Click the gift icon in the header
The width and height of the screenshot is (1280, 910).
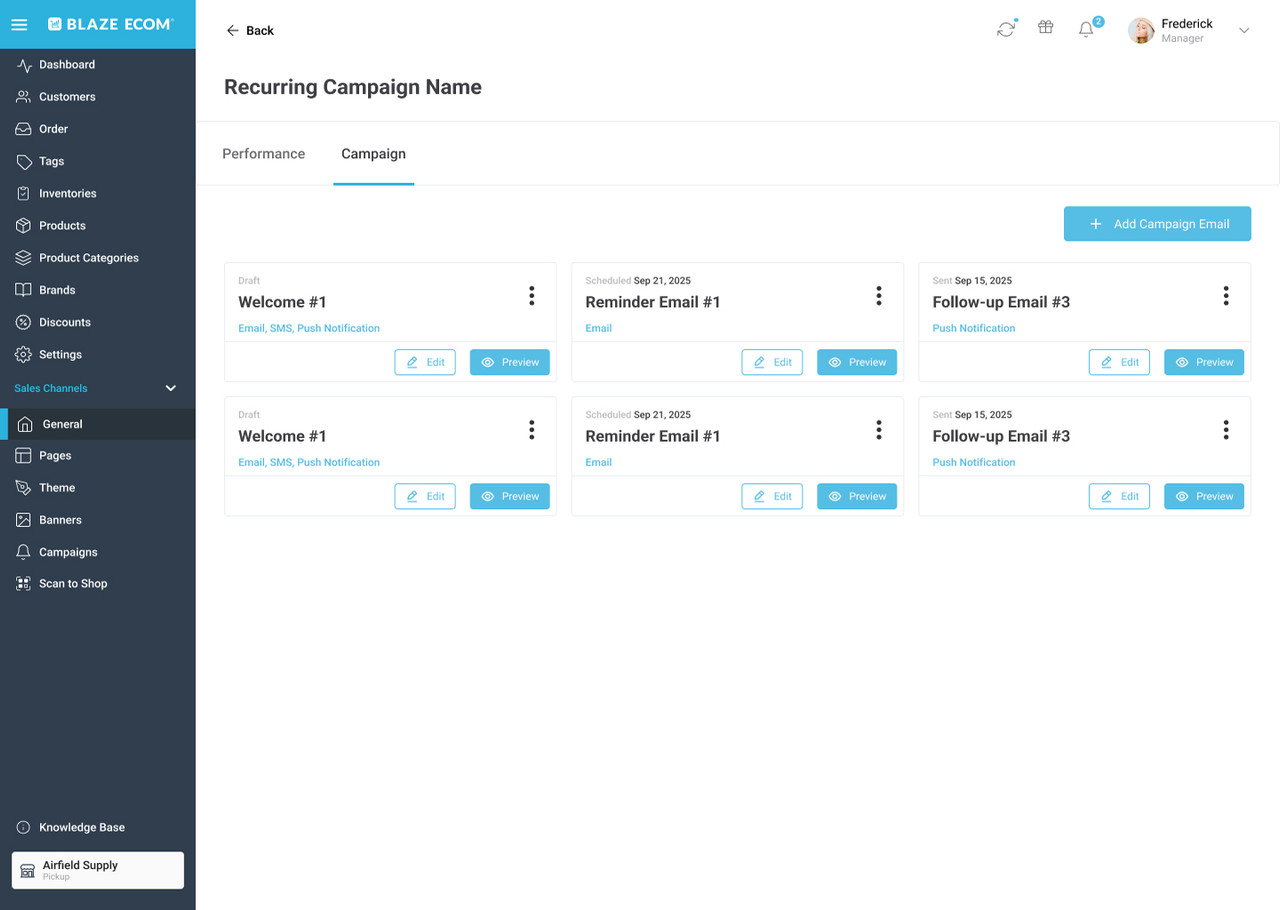coord(1045,28)
